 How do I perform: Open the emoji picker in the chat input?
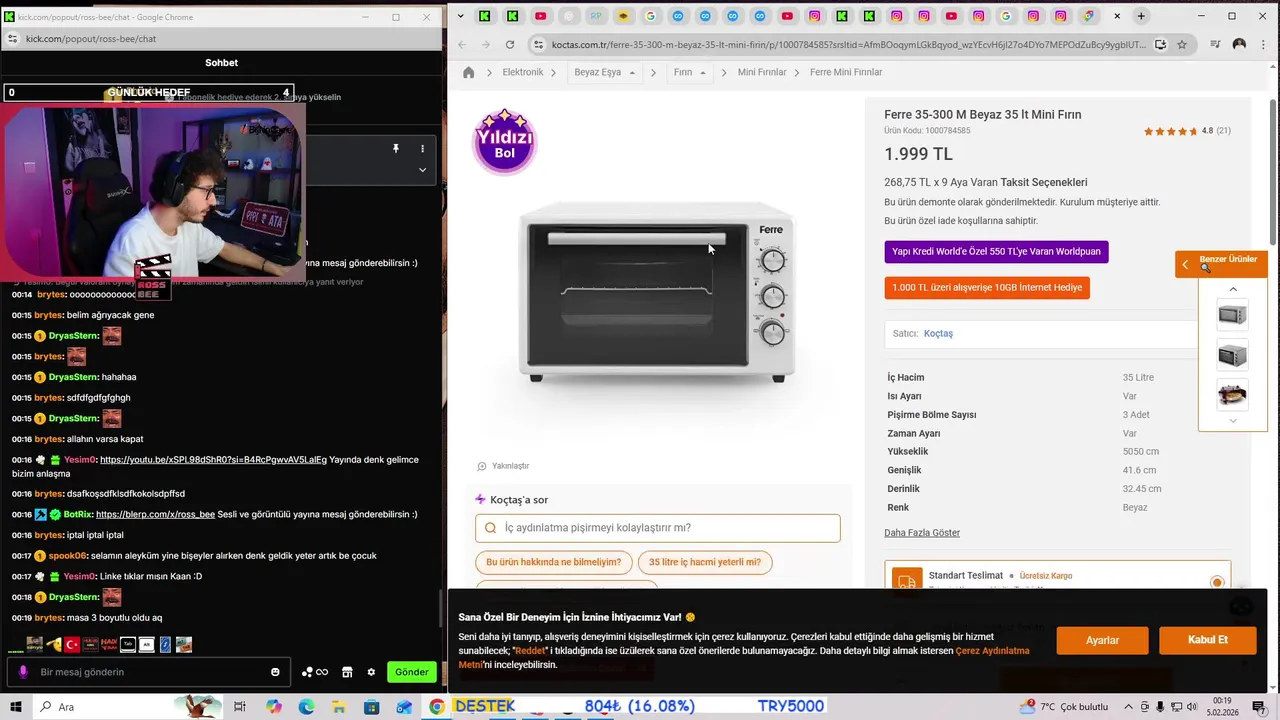tap(275, 672)
